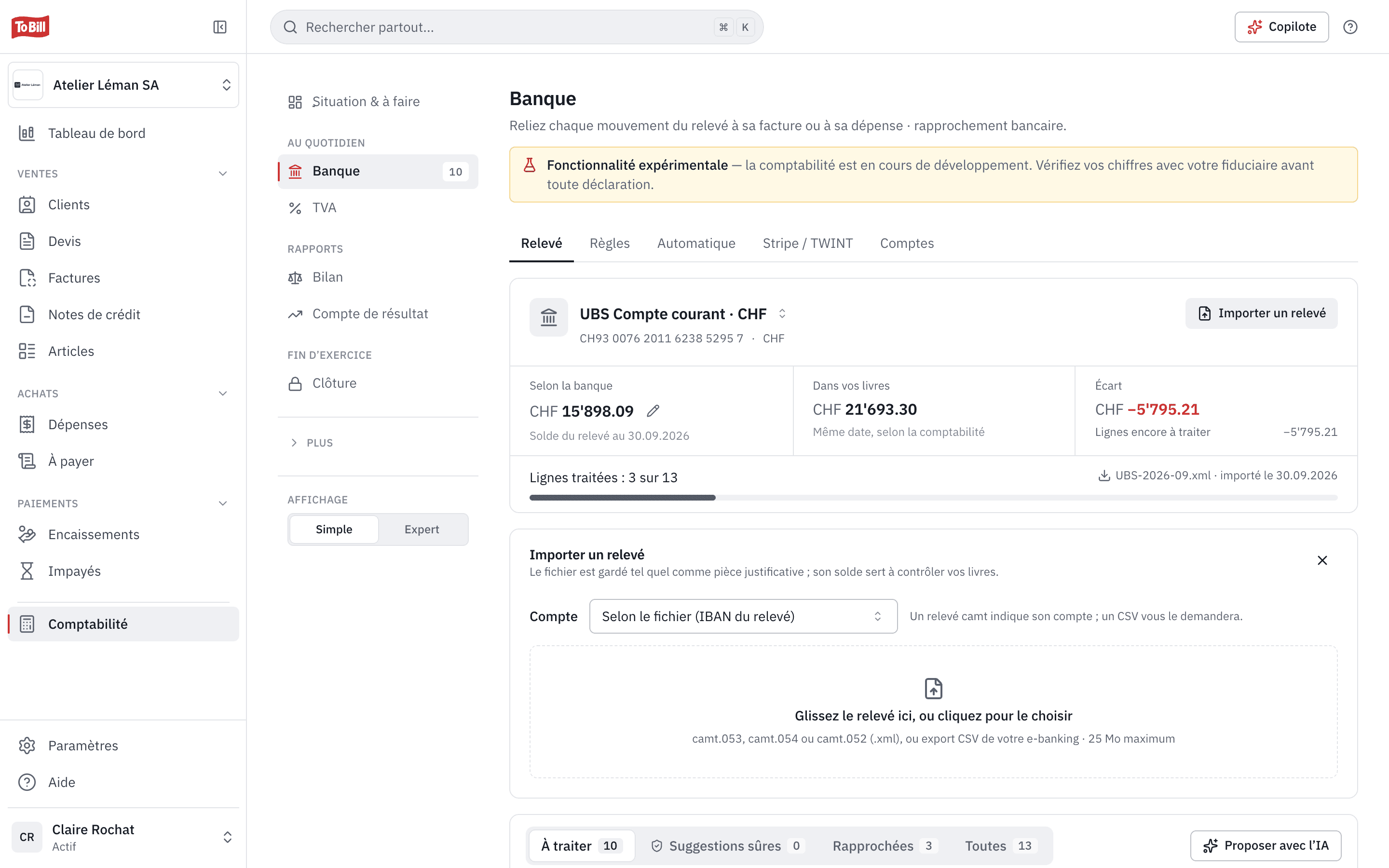The height and width of the screenshot is (868, 1389).
Task: Open Factures in the sidebar
Action: tap(123, 278)
